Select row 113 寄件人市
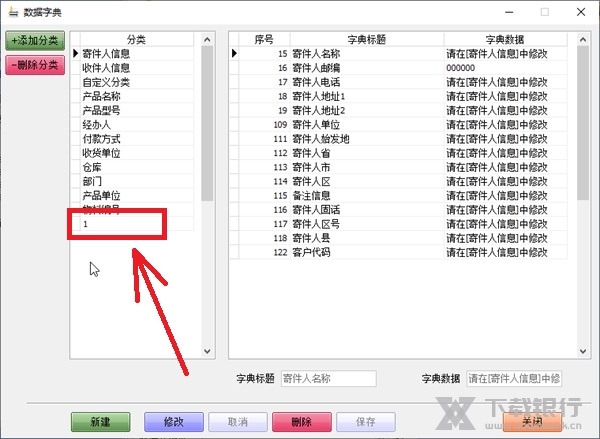 click(398, 167)
